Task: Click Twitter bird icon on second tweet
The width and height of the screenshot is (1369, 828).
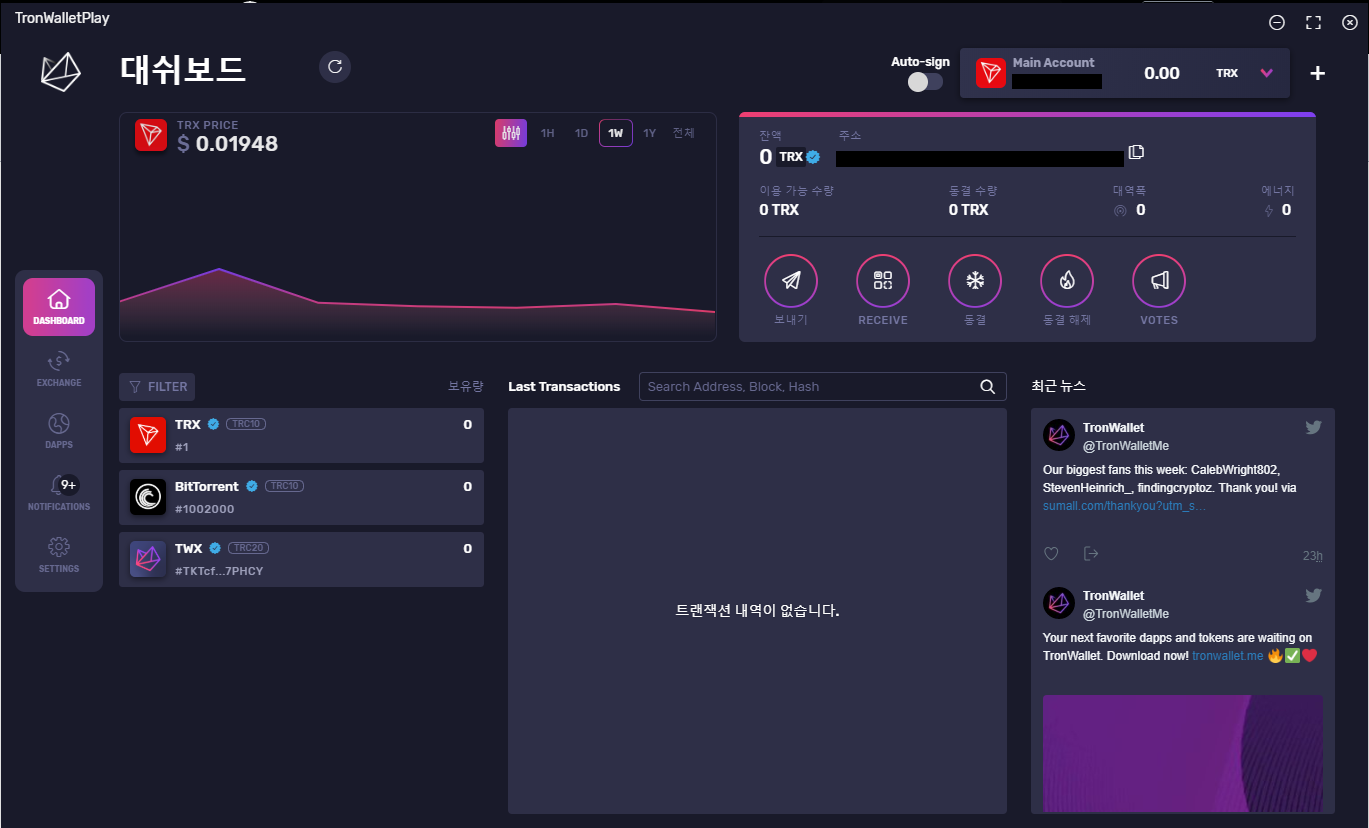Action: pos(1314,595)
